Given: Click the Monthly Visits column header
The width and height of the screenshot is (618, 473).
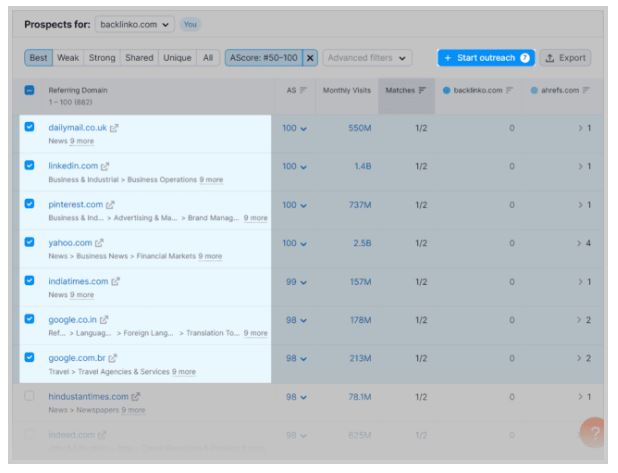Looking at the screenshot, I should coord(347,90).
